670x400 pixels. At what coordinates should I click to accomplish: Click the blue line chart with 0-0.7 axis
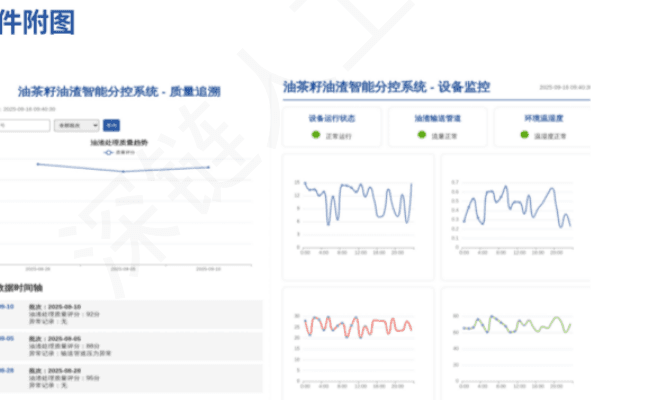[x=516, y=217]
